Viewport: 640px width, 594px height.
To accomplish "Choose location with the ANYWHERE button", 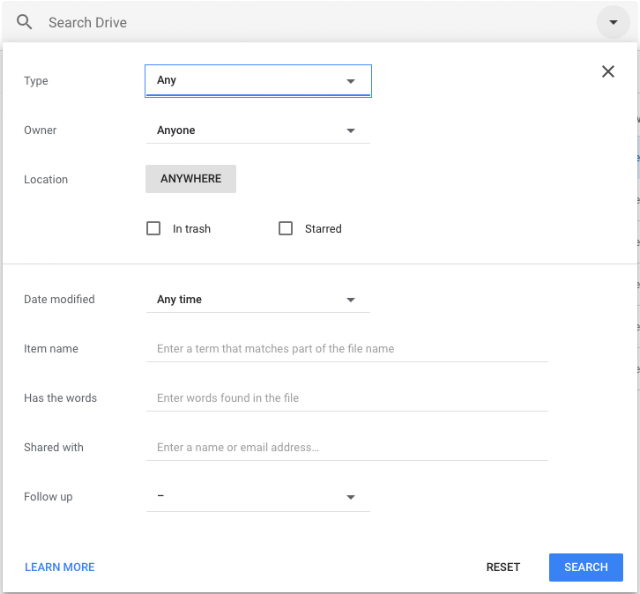I will 191,179.
